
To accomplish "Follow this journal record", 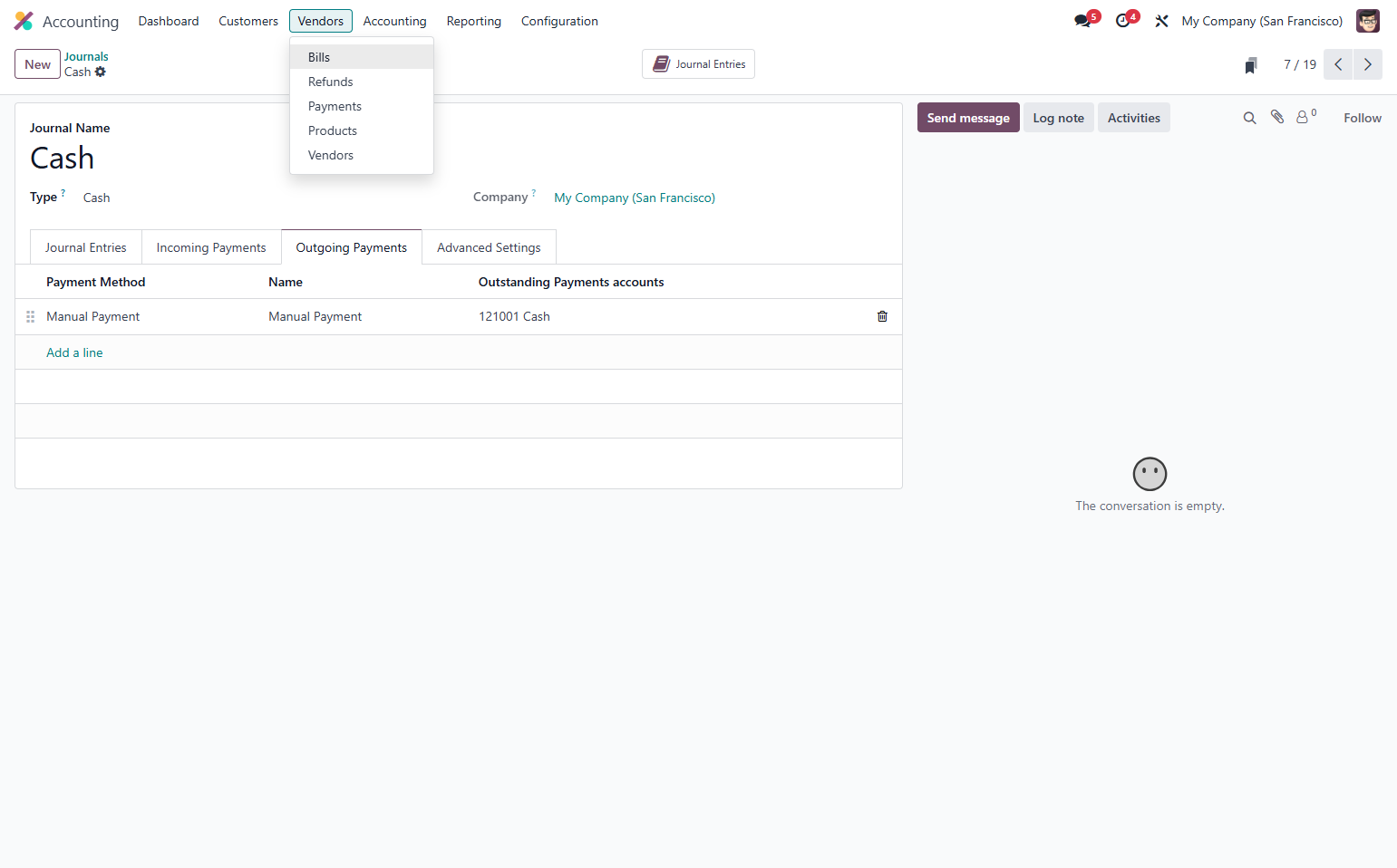I will point(1363,118).
